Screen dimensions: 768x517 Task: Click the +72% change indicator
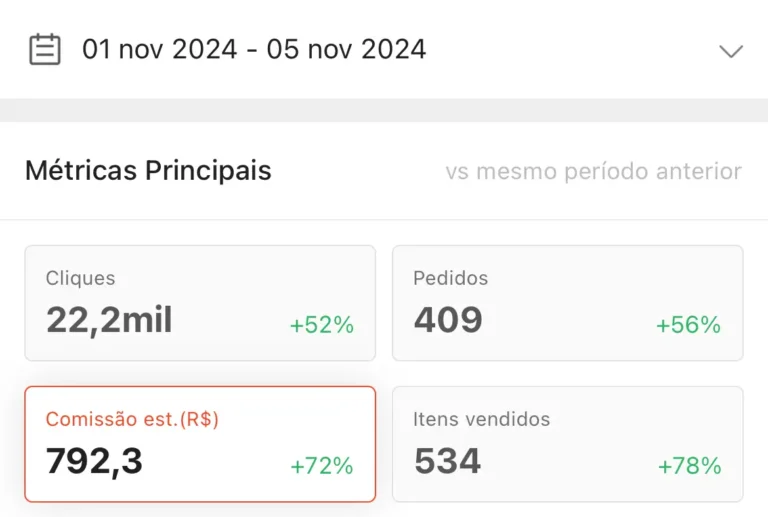321,466
